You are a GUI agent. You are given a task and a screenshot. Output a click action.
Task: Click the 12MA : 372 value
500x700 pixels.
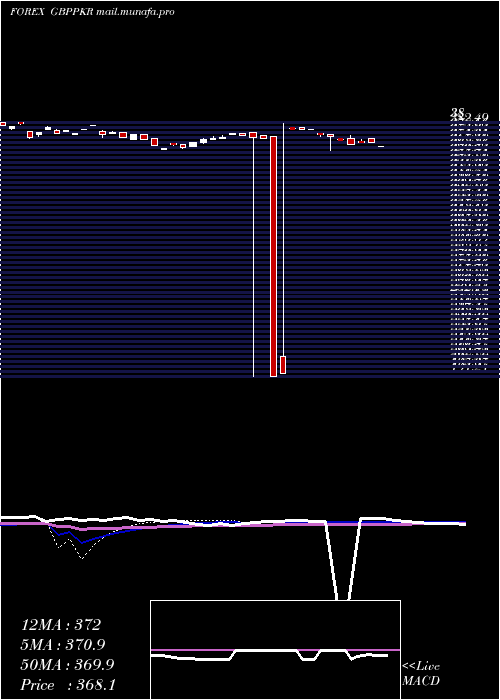pos(61,625)
